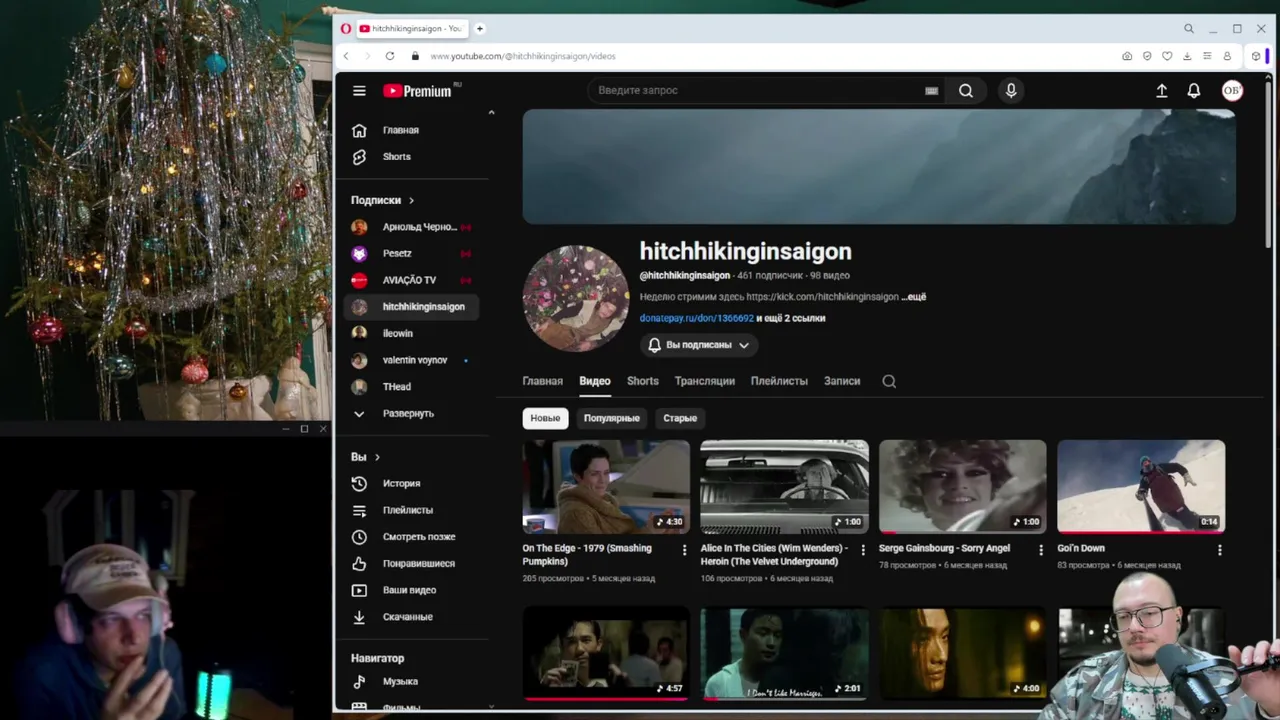
Task: Open valentin voynov subscription channel
Action: 412,360
